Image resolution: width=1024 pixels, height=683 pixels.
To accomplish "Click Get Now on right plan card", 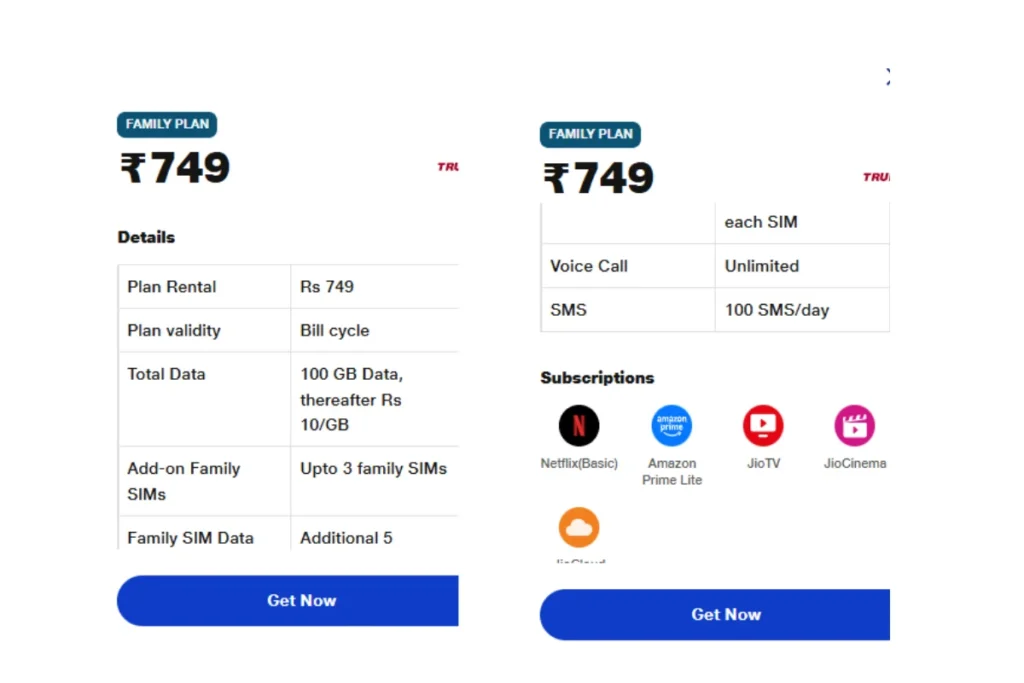I will point(715,614).
